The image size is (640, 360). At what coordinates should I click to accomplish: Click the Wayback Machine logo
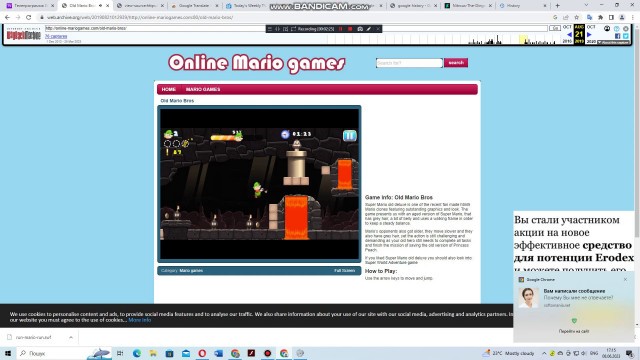point(23,35)
